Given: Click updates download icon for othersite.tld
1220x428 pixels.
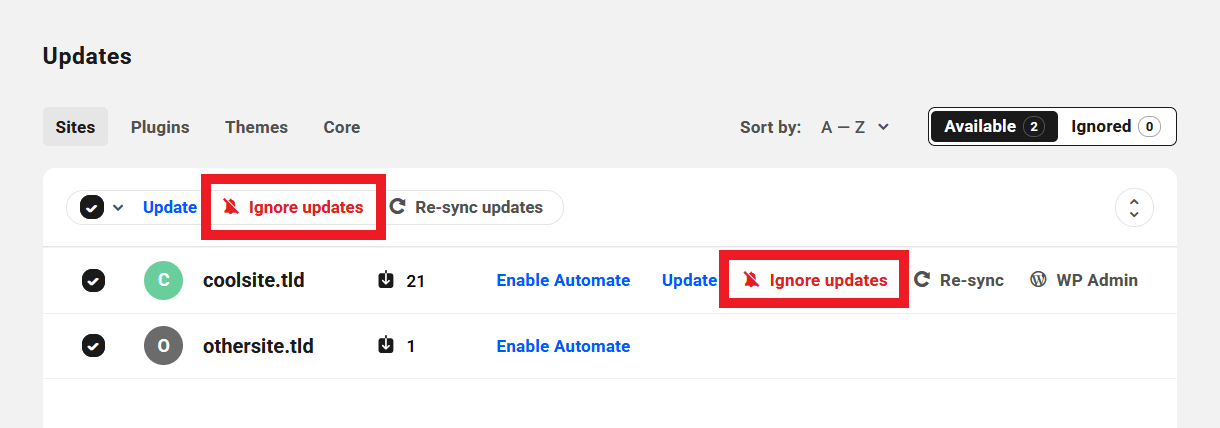Looking at the screenshot, I should click(x=386, y=346).
